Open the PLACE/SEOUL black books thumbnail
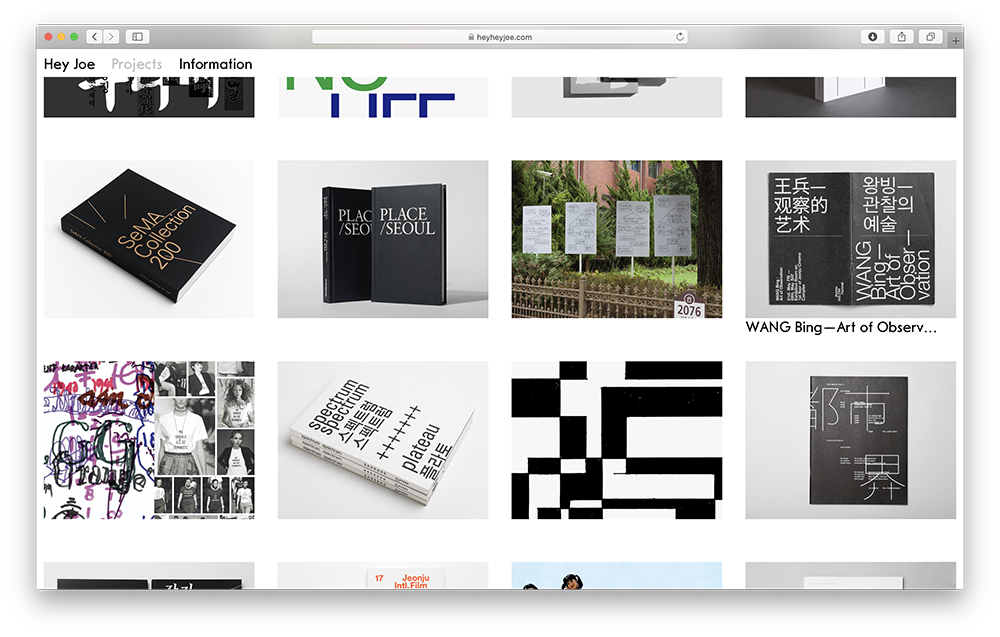 click(383, 239)
